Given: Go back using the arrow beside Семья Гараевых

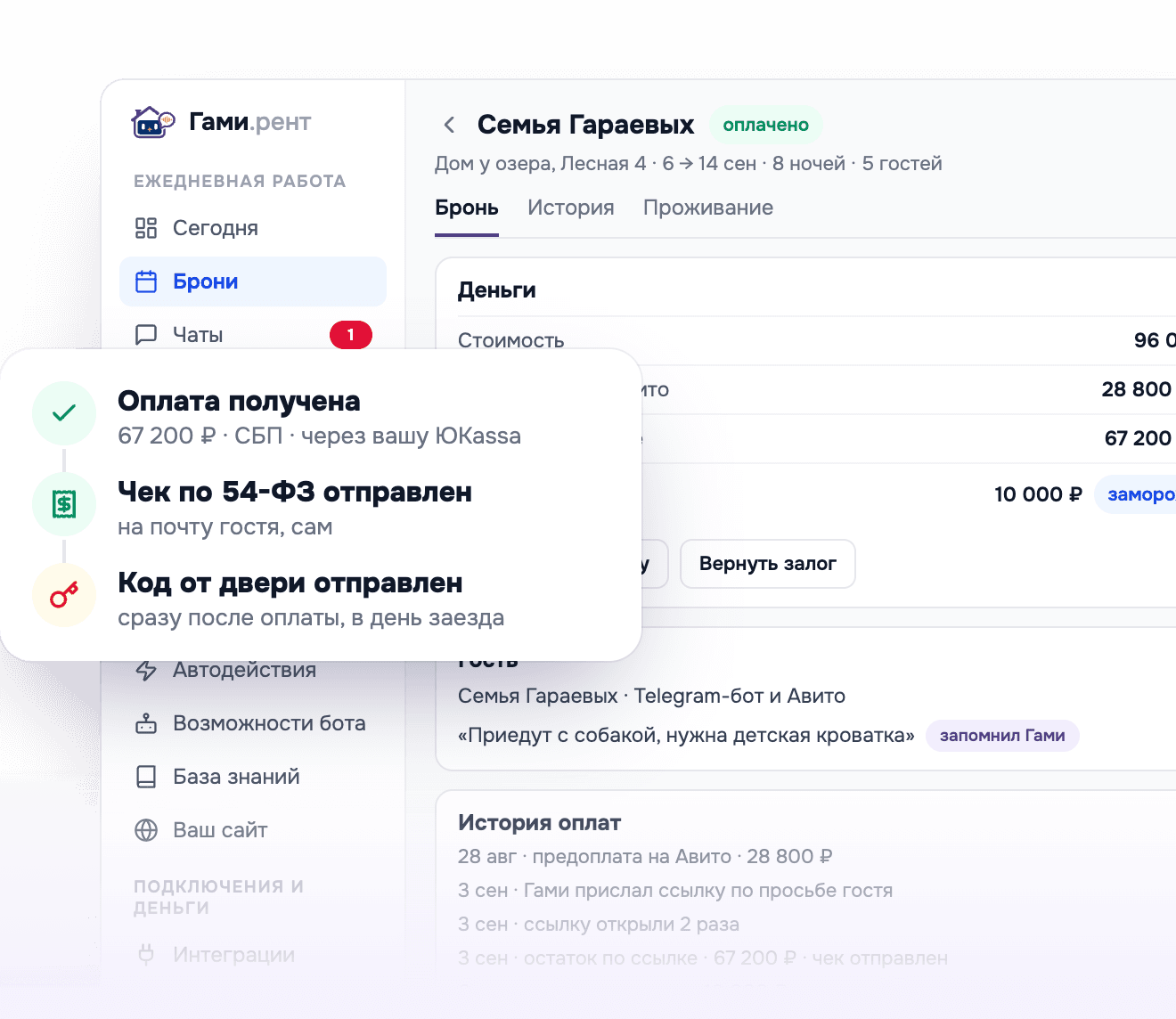Looking at the screenshot, I should pyautogui.click(x=450, y=125).
